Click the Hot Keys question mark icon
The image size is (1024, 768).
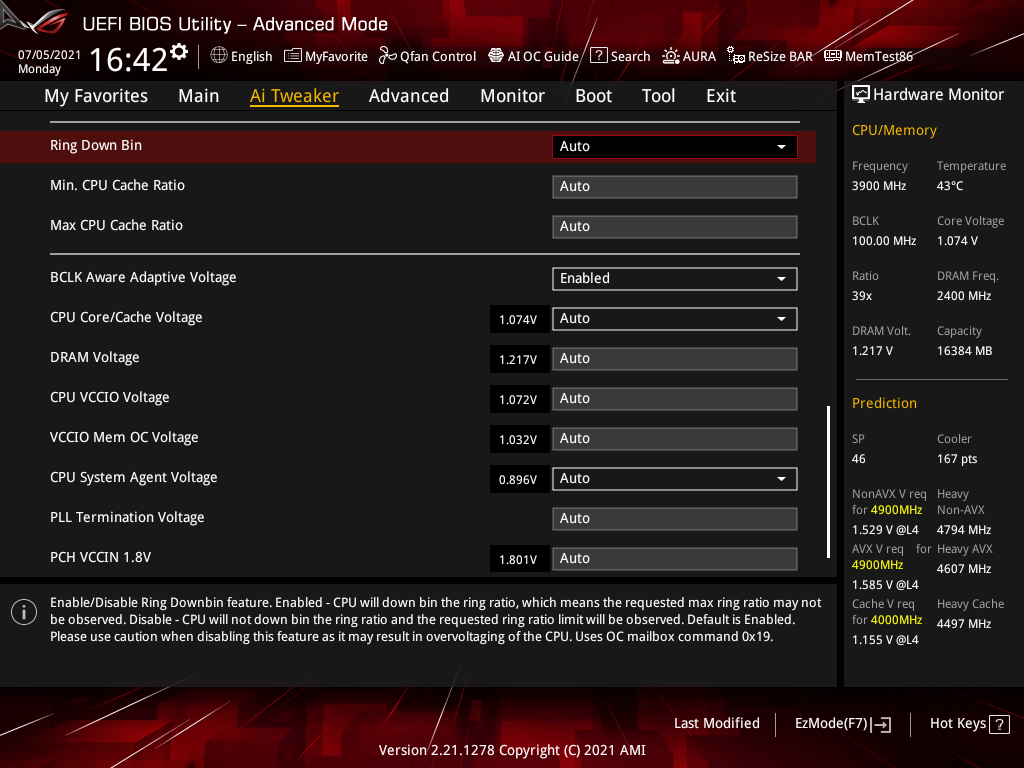[999, 724]
